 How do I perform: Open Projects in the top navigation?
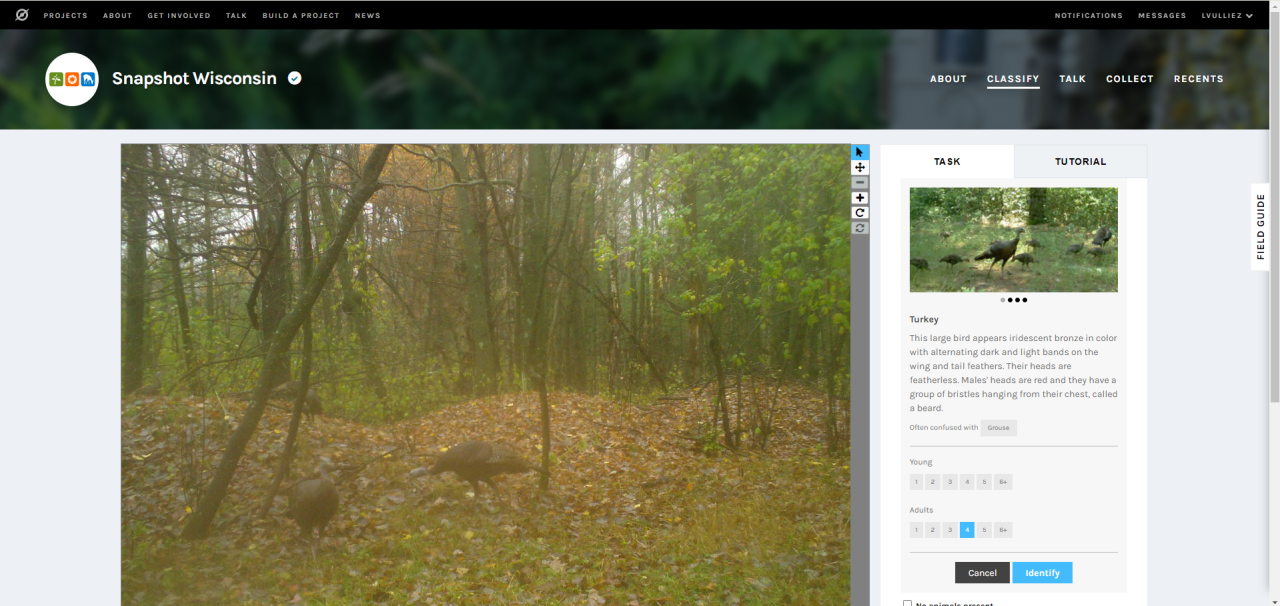pyautogui.click(x=65, y=16)
